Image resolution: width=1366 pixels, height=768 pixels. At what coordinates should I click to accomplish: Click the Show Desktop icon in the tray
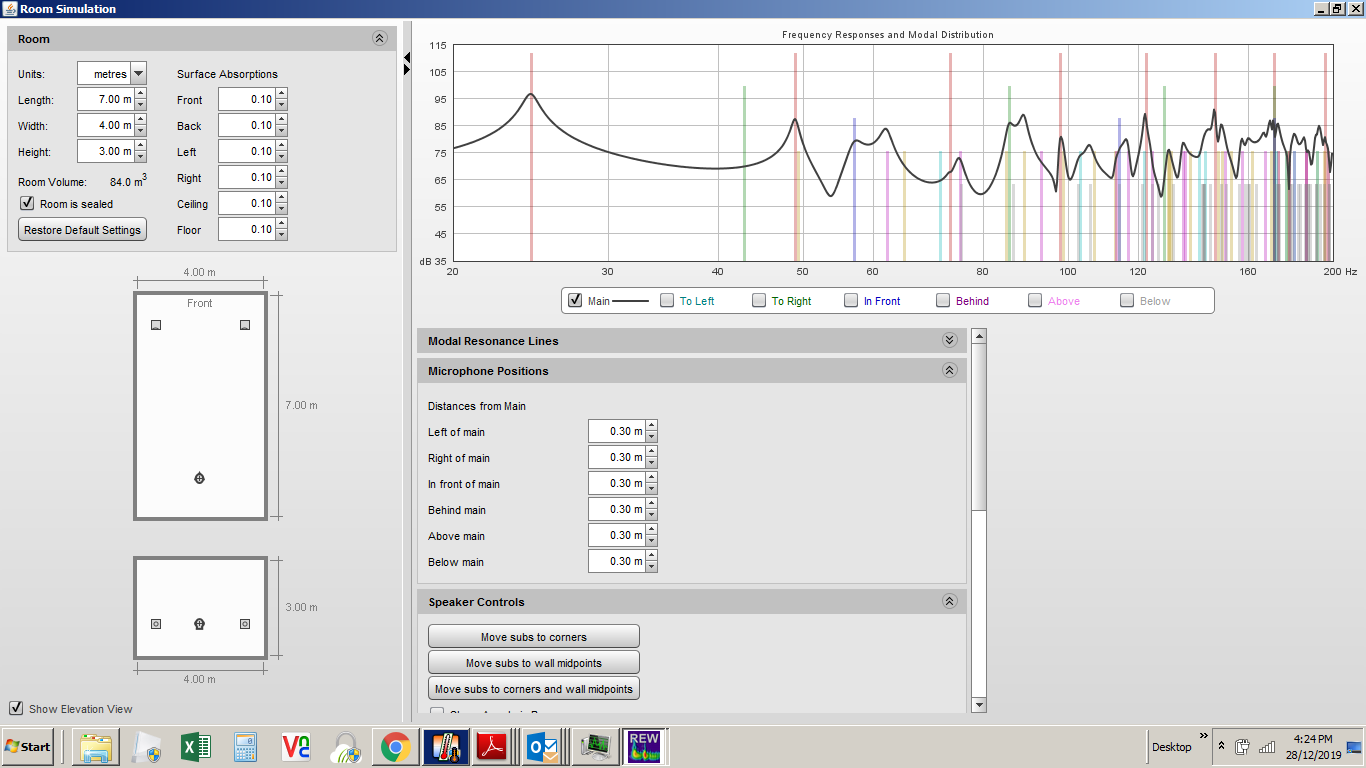[1355, 747]
